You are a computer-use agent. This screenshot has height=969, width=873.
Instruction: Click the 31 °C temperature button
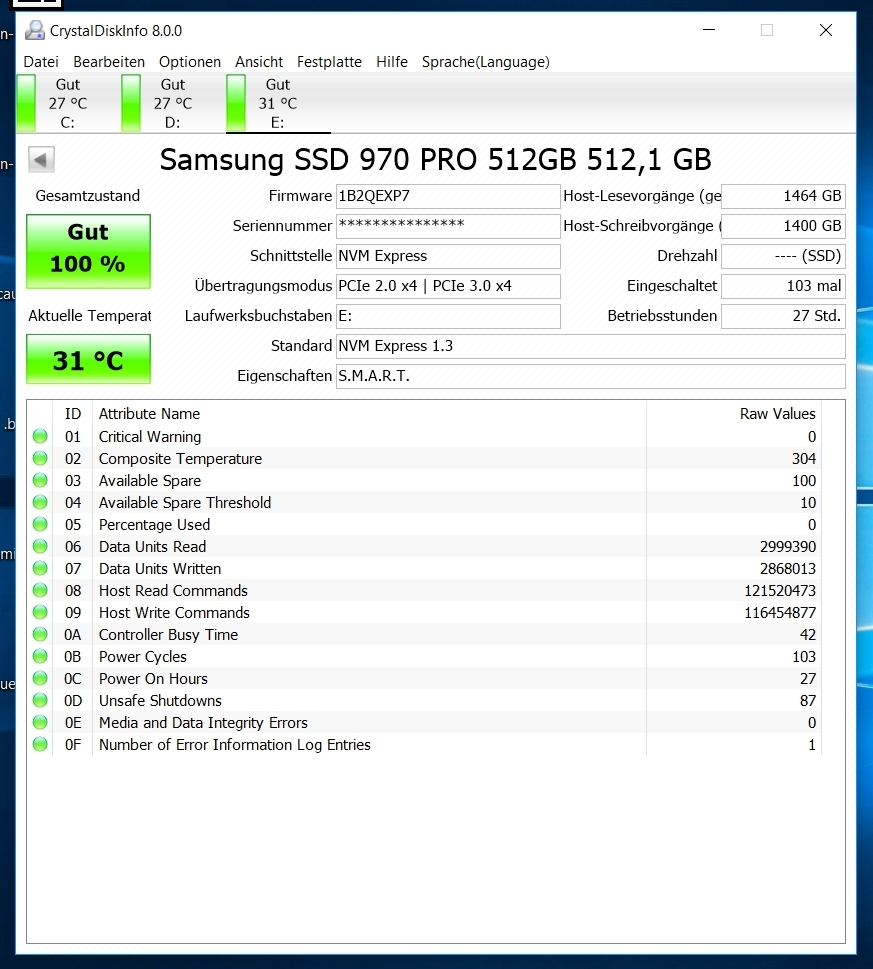pos(88,360)
